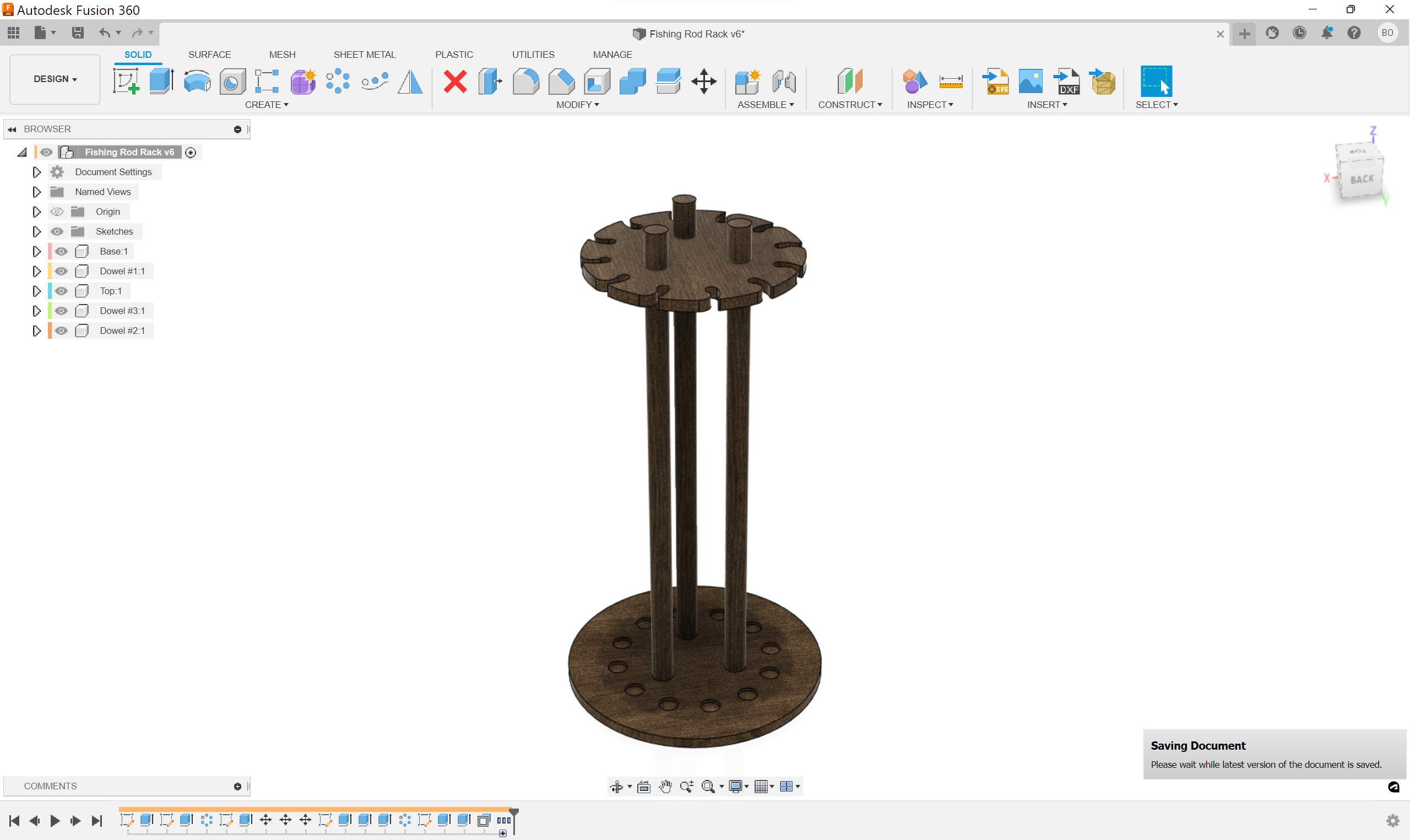Open the Press Pull tool
1410x840 pixels.
tap(490, 81)
